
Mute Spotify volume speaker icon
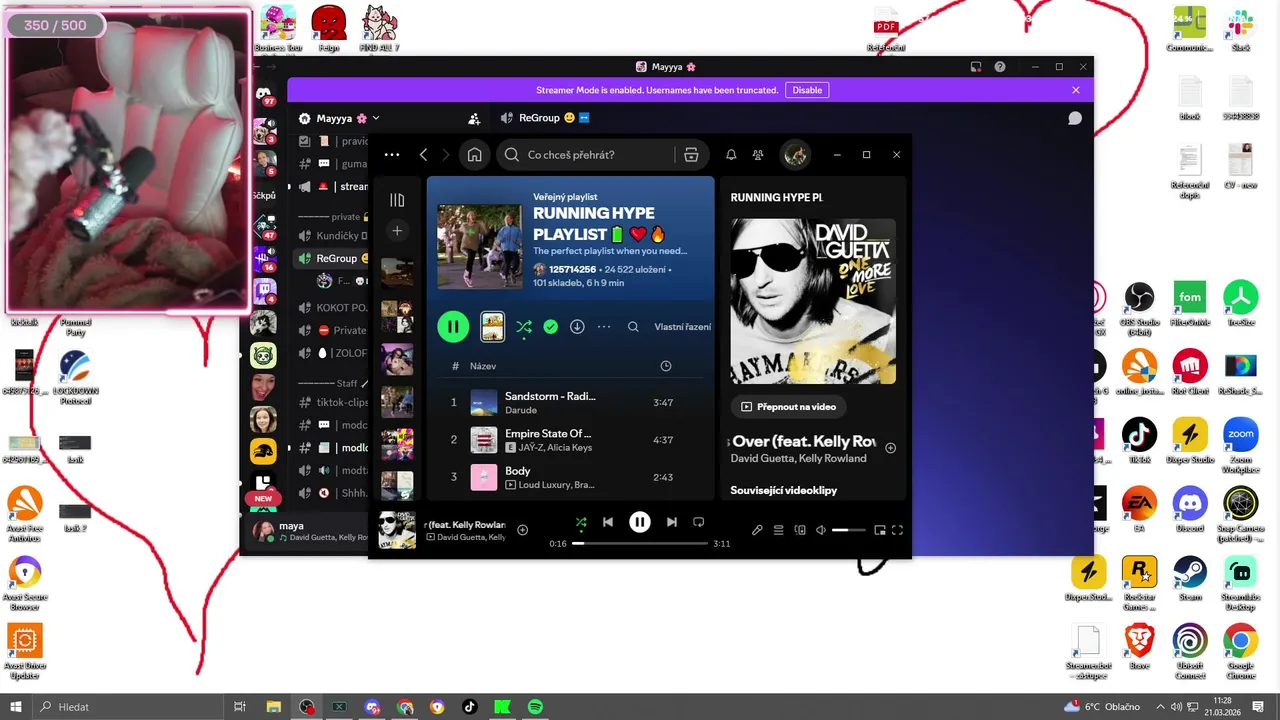coord(821,530)
